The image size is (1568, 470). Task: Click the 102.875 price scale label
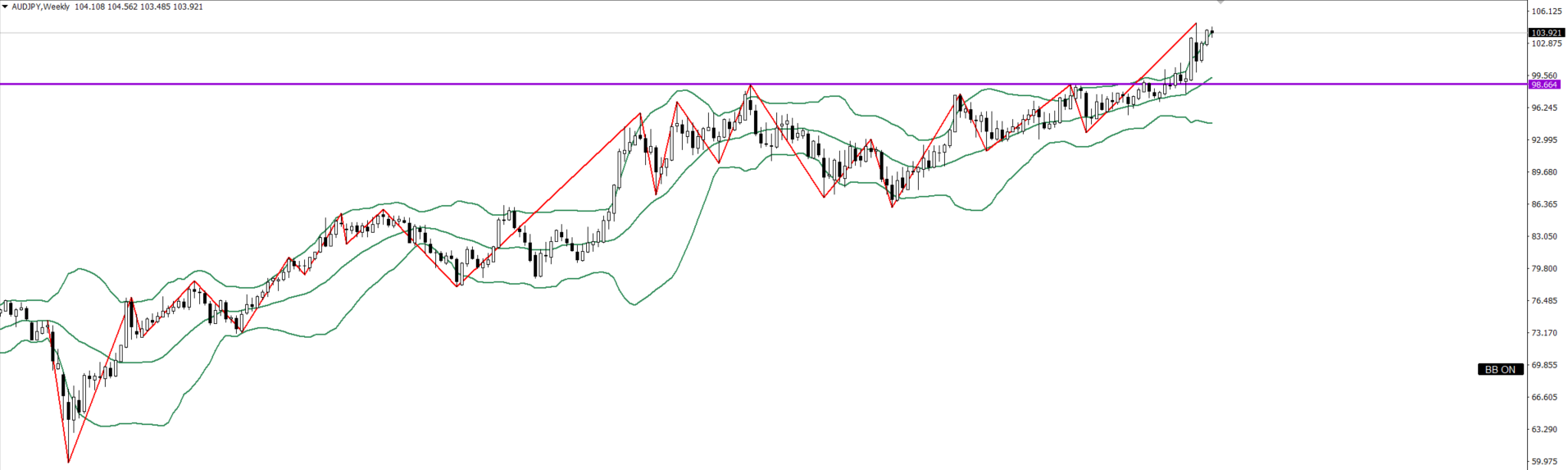click(x=1545, y=43)
